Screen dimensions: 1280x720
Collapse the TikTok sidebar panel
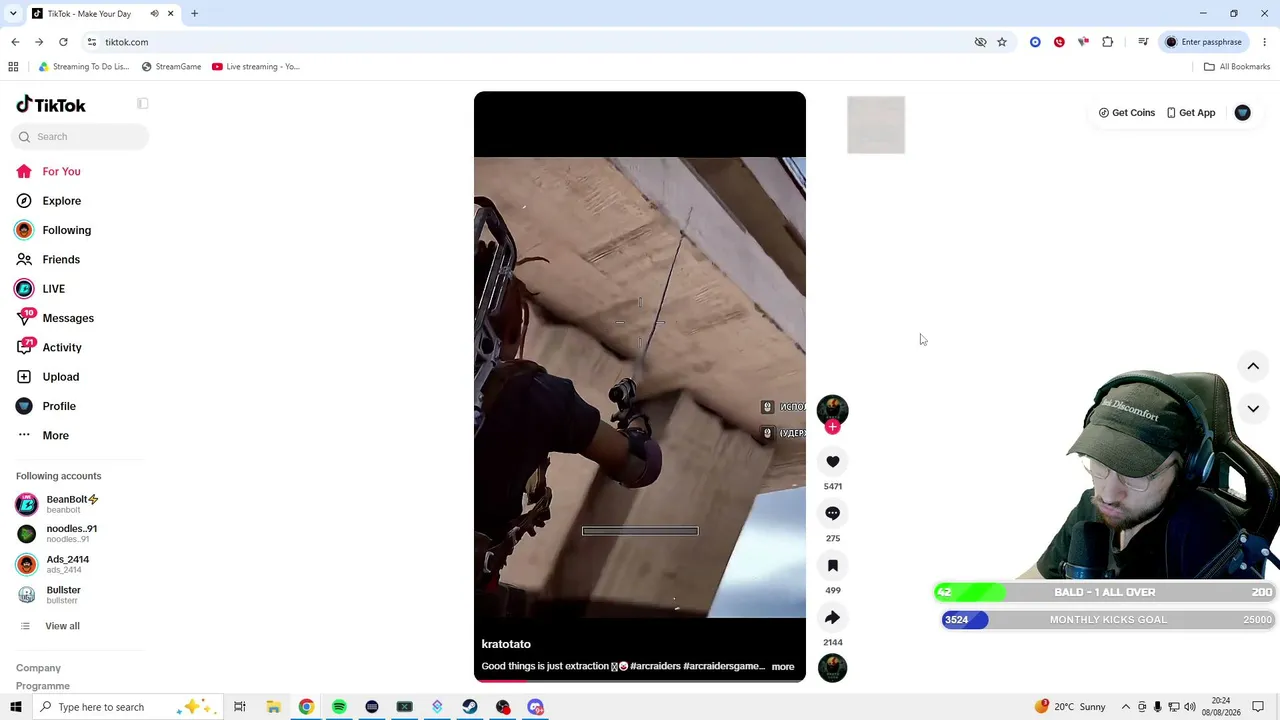(143, 104)
